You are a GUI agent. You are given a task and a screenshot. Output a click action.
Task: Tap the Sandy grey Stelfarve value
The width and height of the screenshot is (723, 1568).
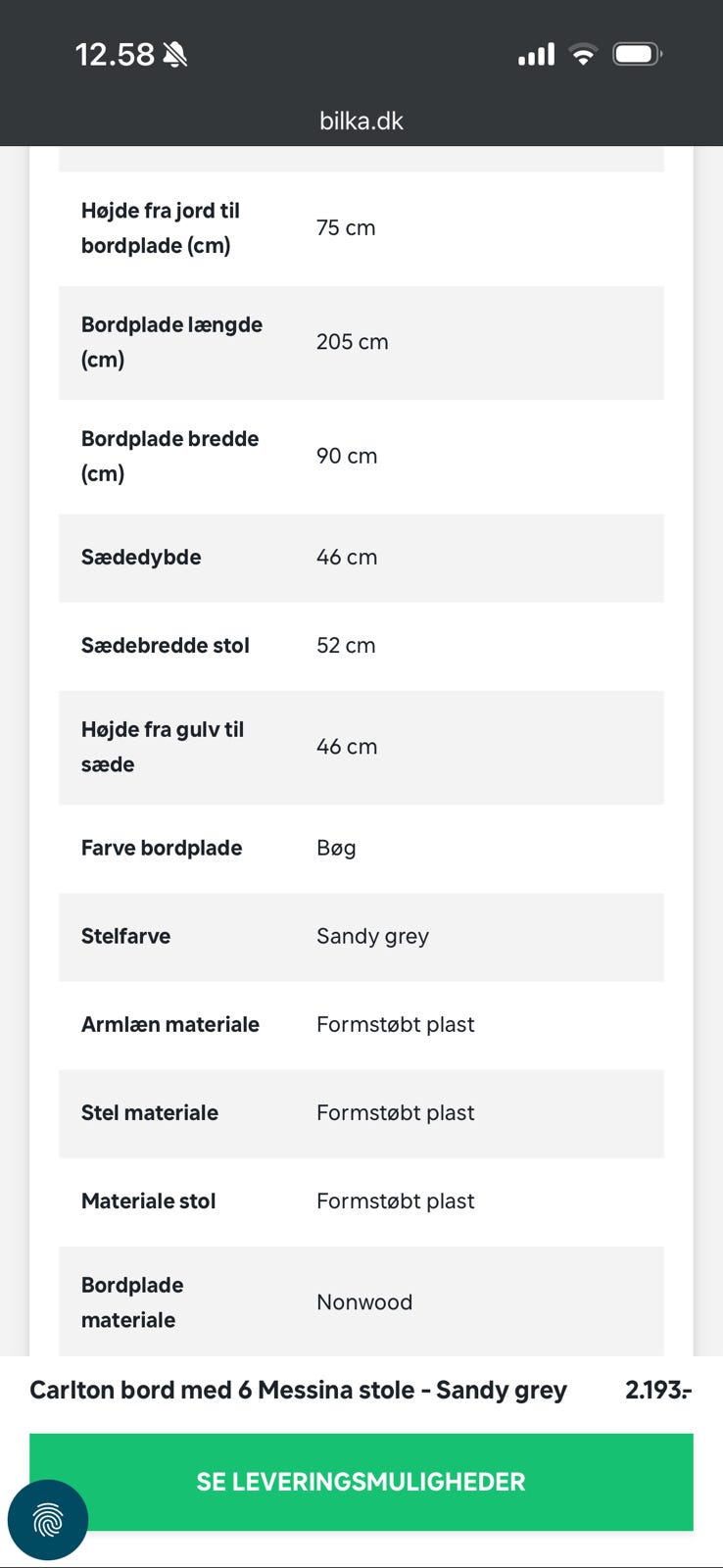[x=372, y=937]
